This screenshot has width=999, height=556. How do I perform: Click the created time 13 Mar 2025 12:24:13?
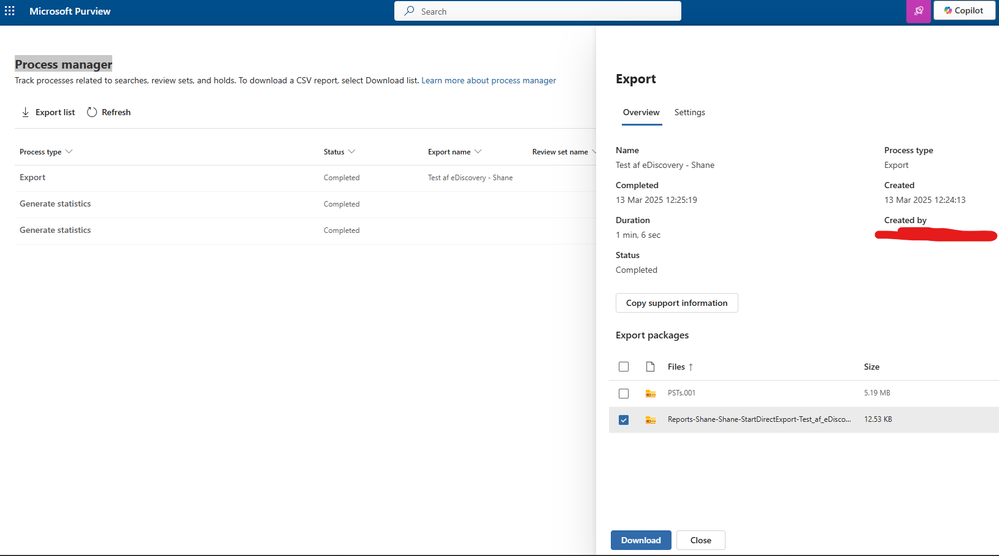click(924, 200)
